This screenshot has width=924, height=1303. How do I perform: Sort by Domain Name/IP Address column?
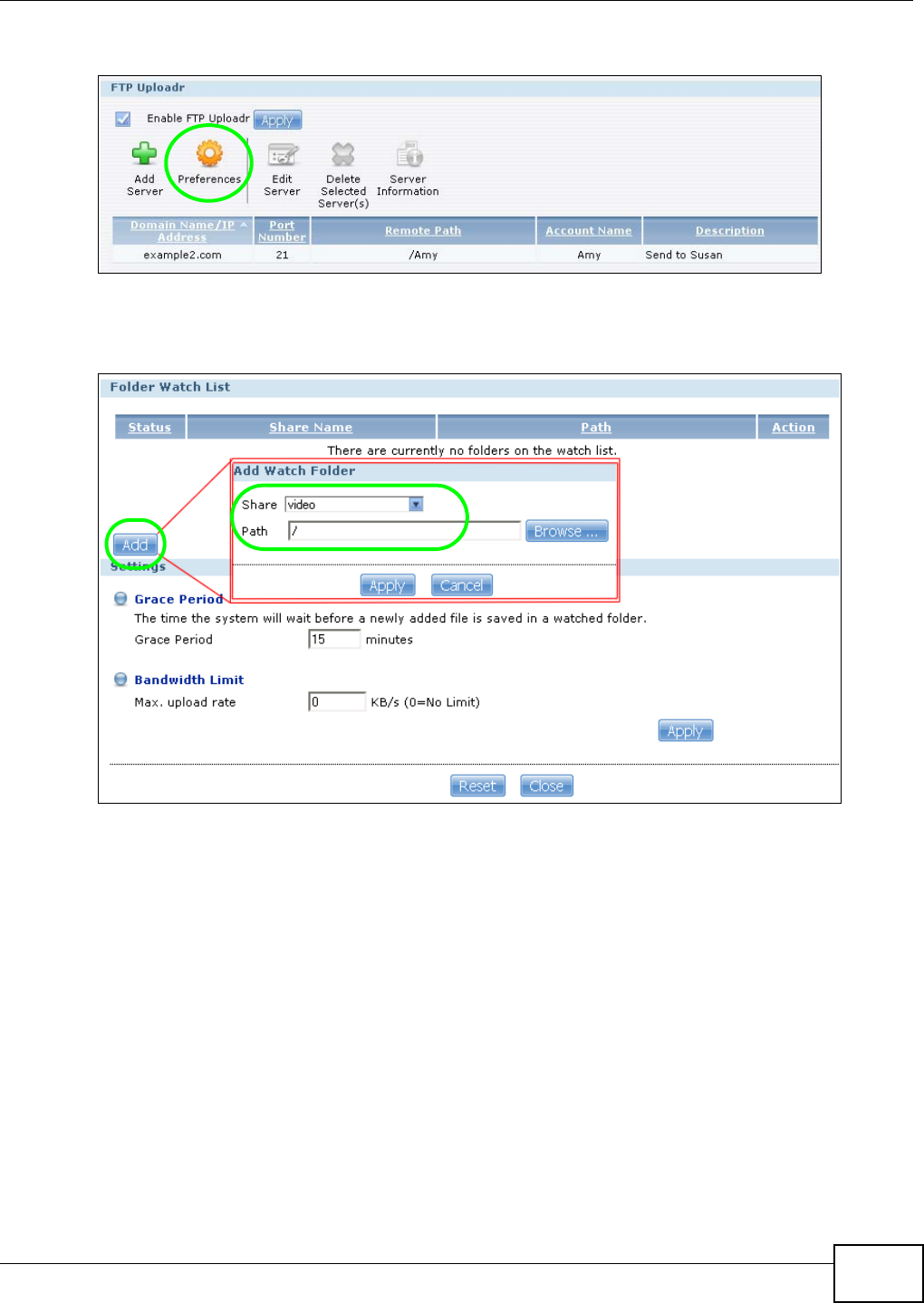[x=182, y=231]
